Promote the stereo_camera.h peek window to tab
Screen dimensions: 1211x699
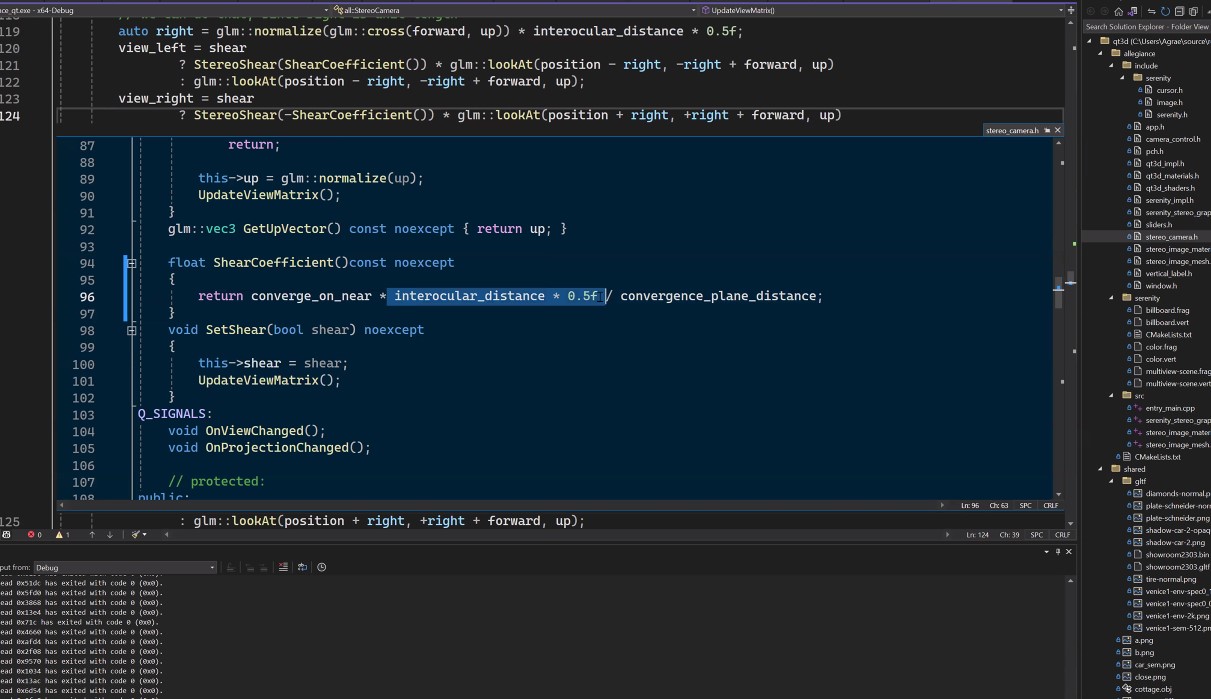(x=1046, y=130)
